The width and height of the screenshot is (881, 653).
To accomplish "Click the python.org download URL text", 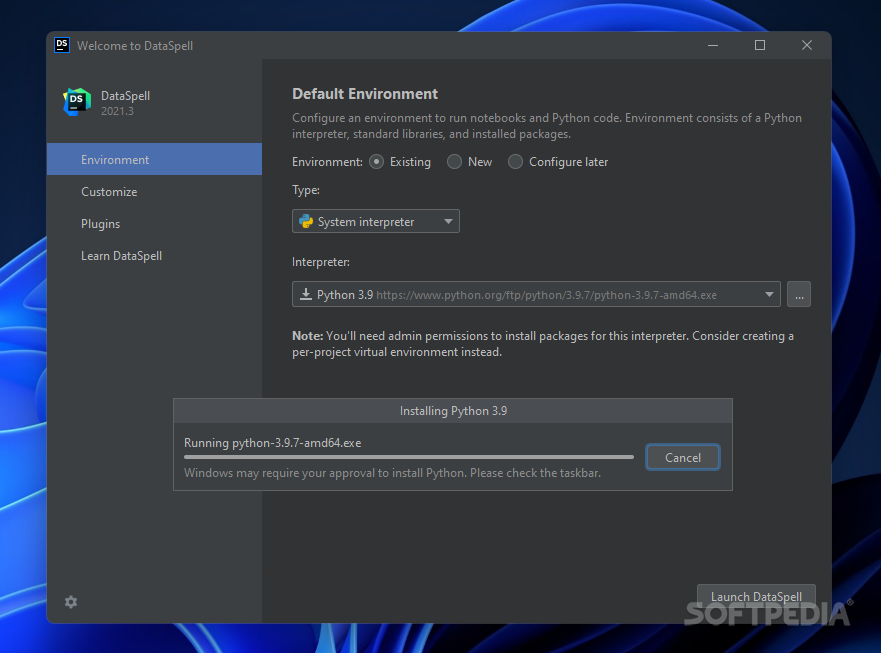I will click(x=546, y=295).
